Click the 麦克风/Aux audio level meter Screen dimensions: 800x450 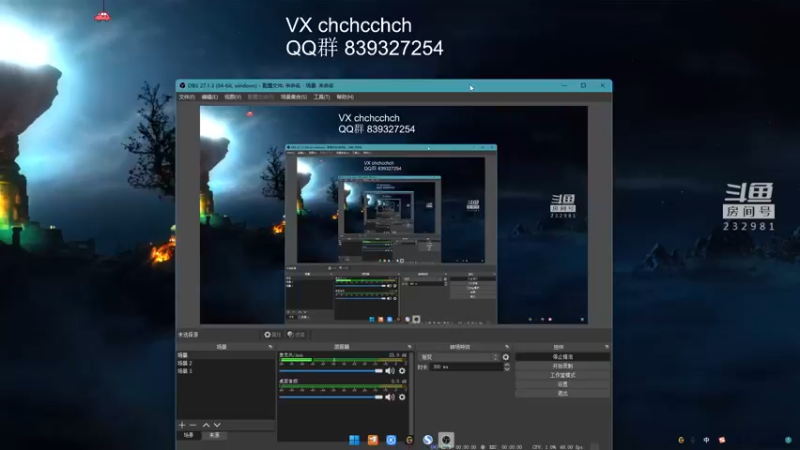click(343, 360)
